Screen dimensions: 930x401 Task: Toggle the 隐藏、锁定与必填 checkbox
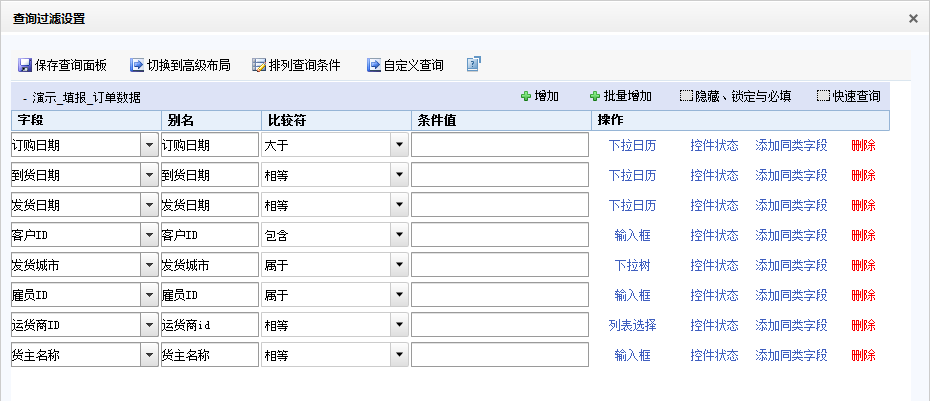pos(686,96)
